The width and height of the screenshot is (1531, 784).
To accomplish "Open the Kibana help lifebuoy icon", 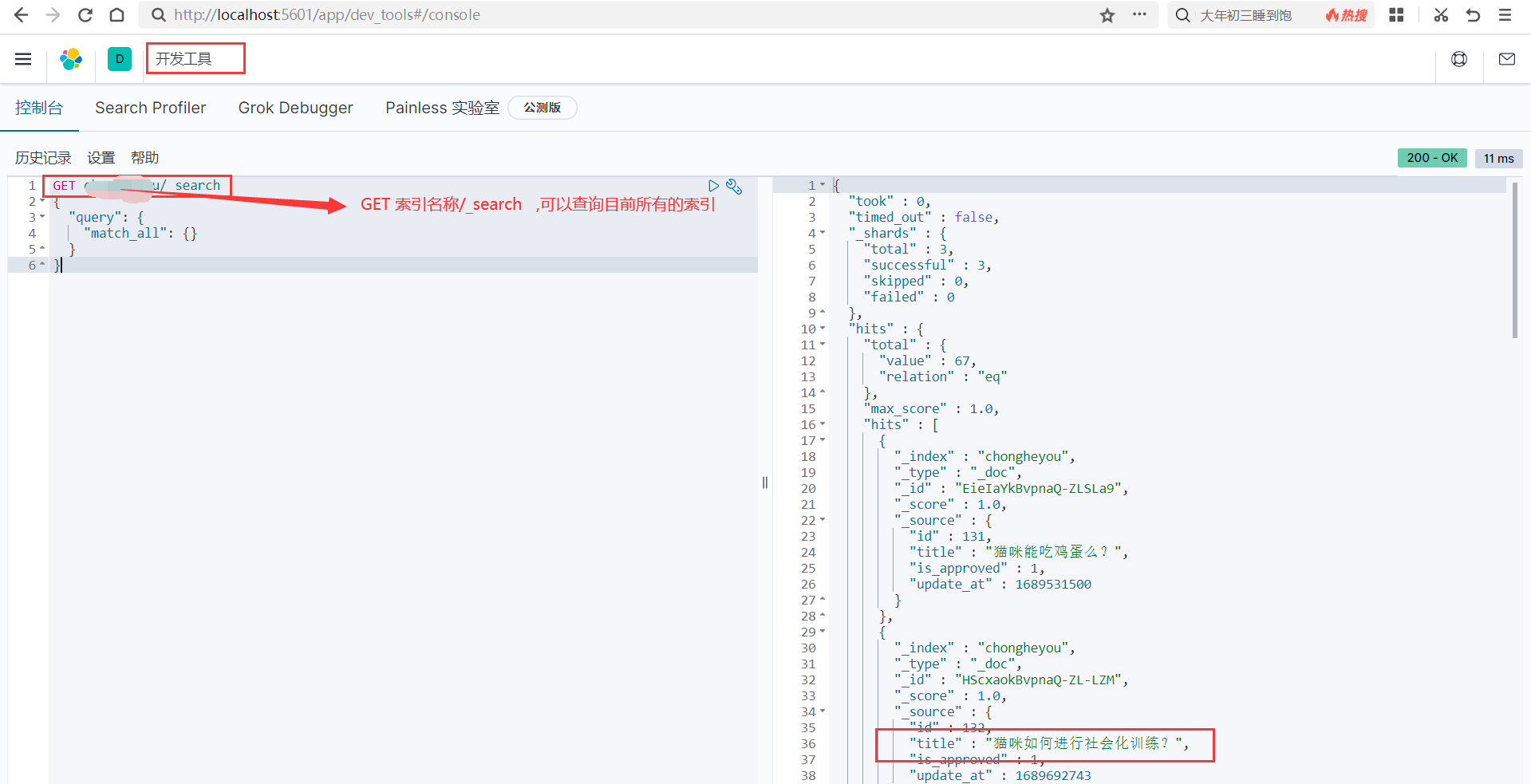I will 1459,59.
